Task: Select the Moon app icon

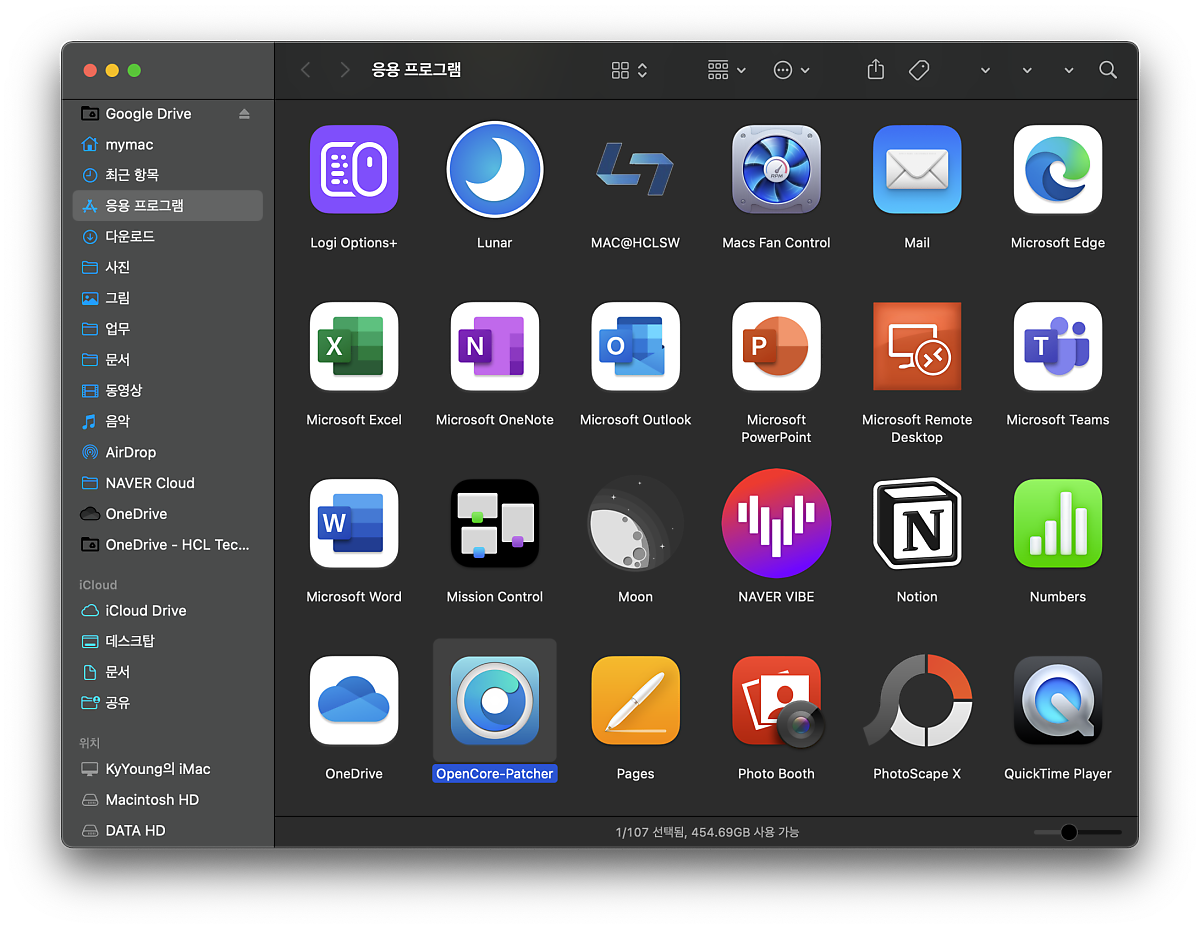Action: [635, 523]
